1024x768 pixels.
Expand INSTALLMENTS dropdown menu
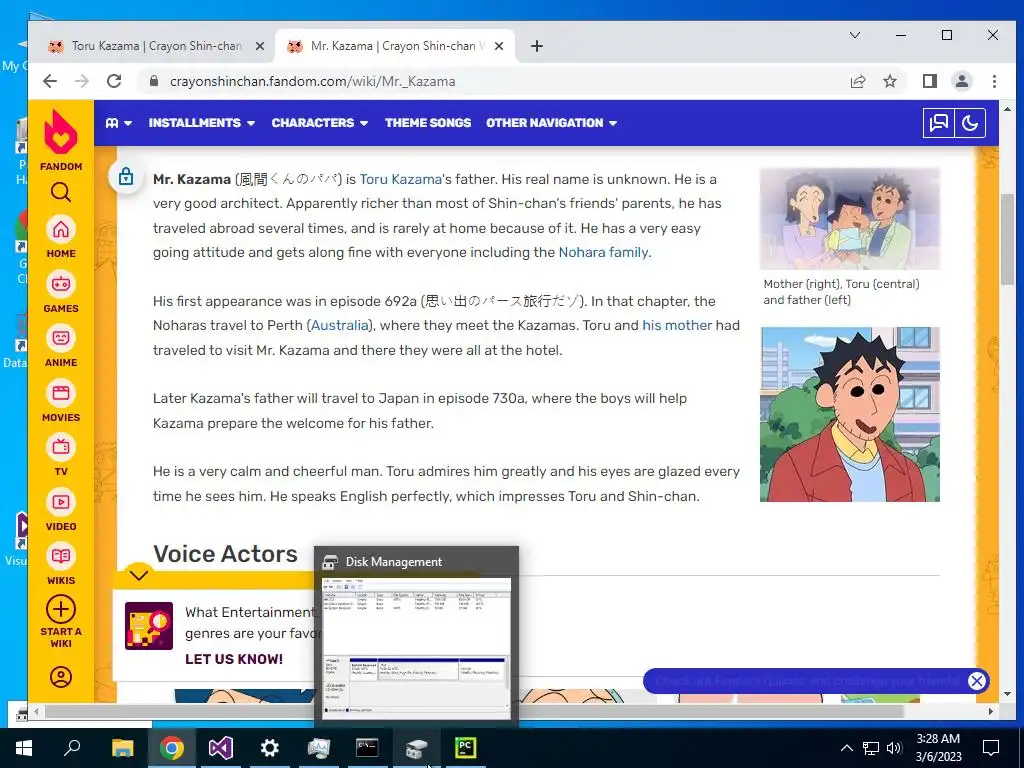click(x=201, y=123)
